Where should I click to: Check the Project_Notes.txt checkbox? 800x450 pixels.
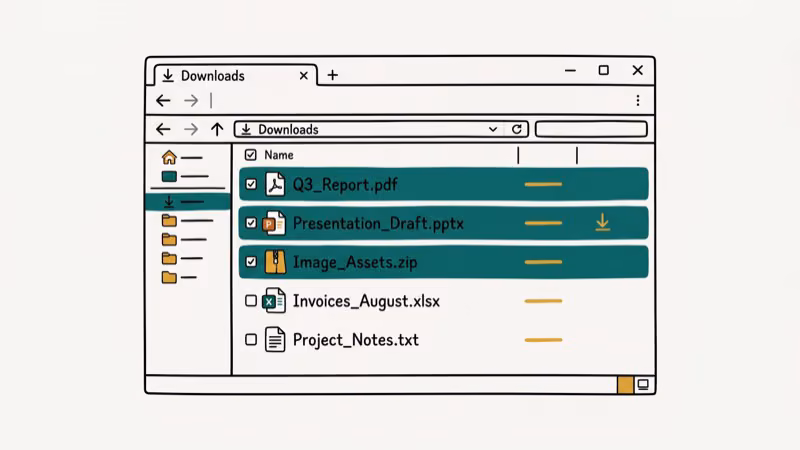click(251, 340)
